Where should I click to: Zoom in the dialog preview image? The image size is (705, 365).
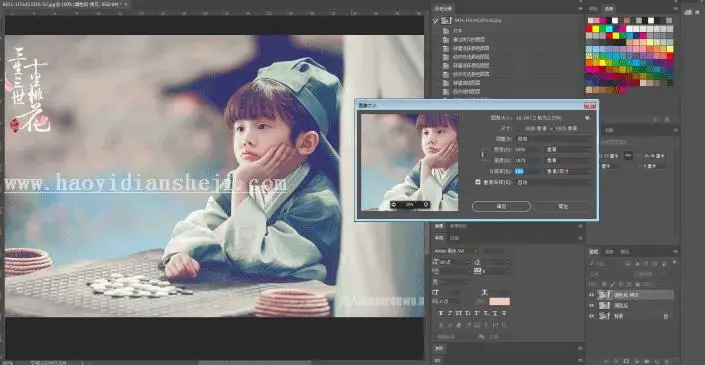tap(426, 205)
